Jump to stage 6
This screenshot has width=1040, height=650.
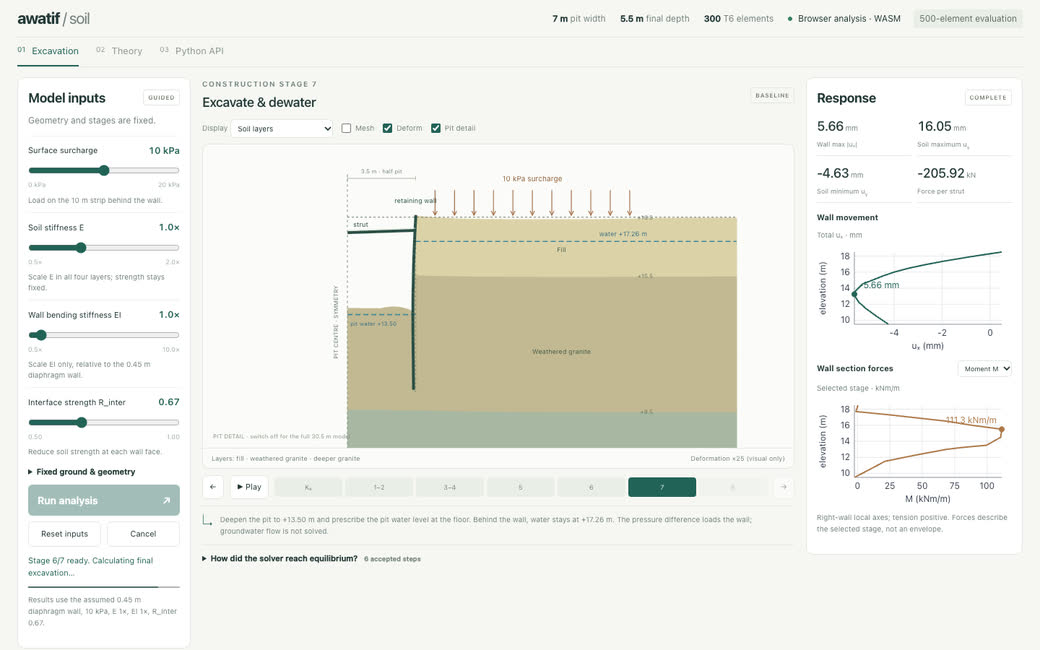coord(591,487)
